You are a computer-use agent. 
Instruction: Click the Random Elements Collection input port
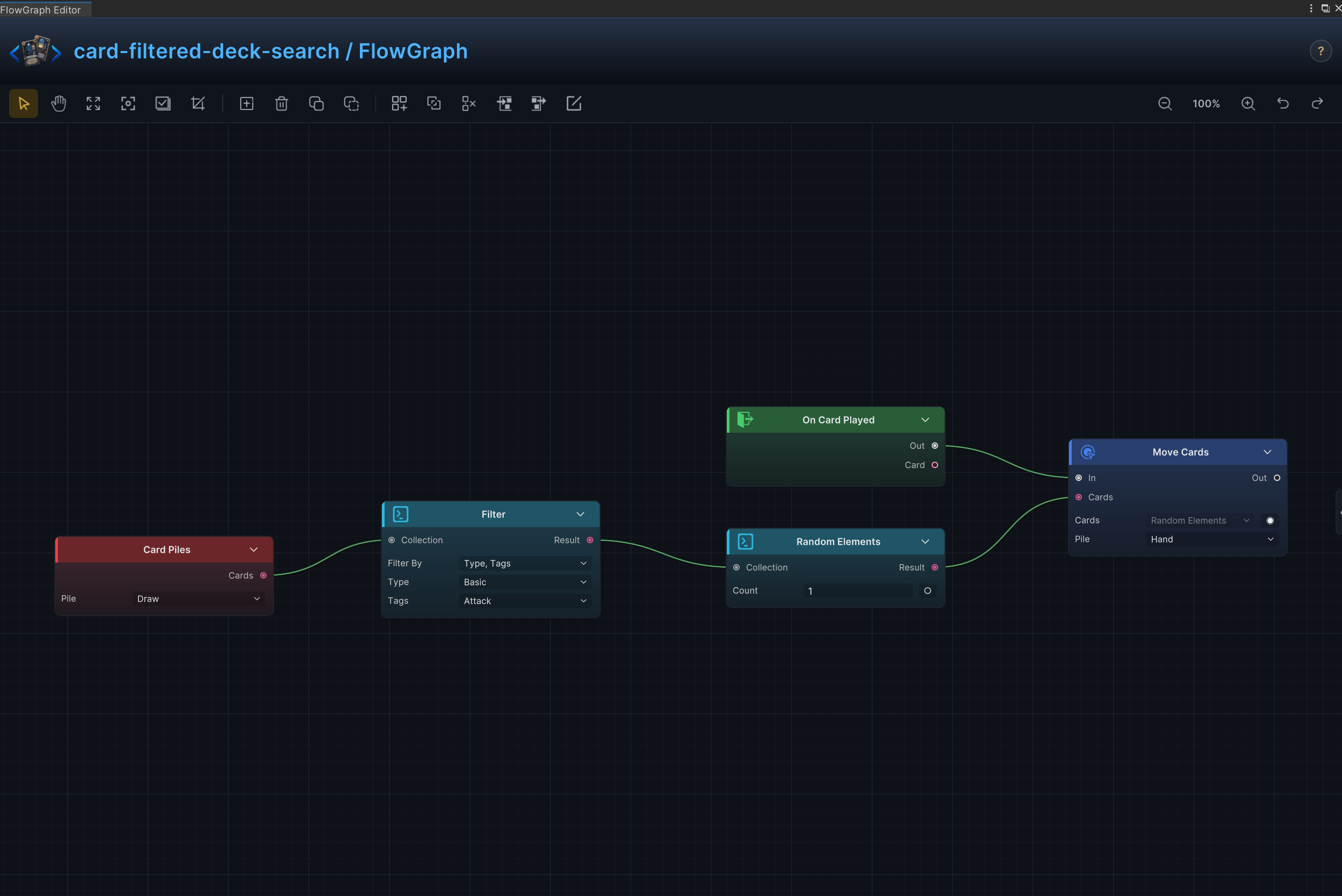point(736,567)
